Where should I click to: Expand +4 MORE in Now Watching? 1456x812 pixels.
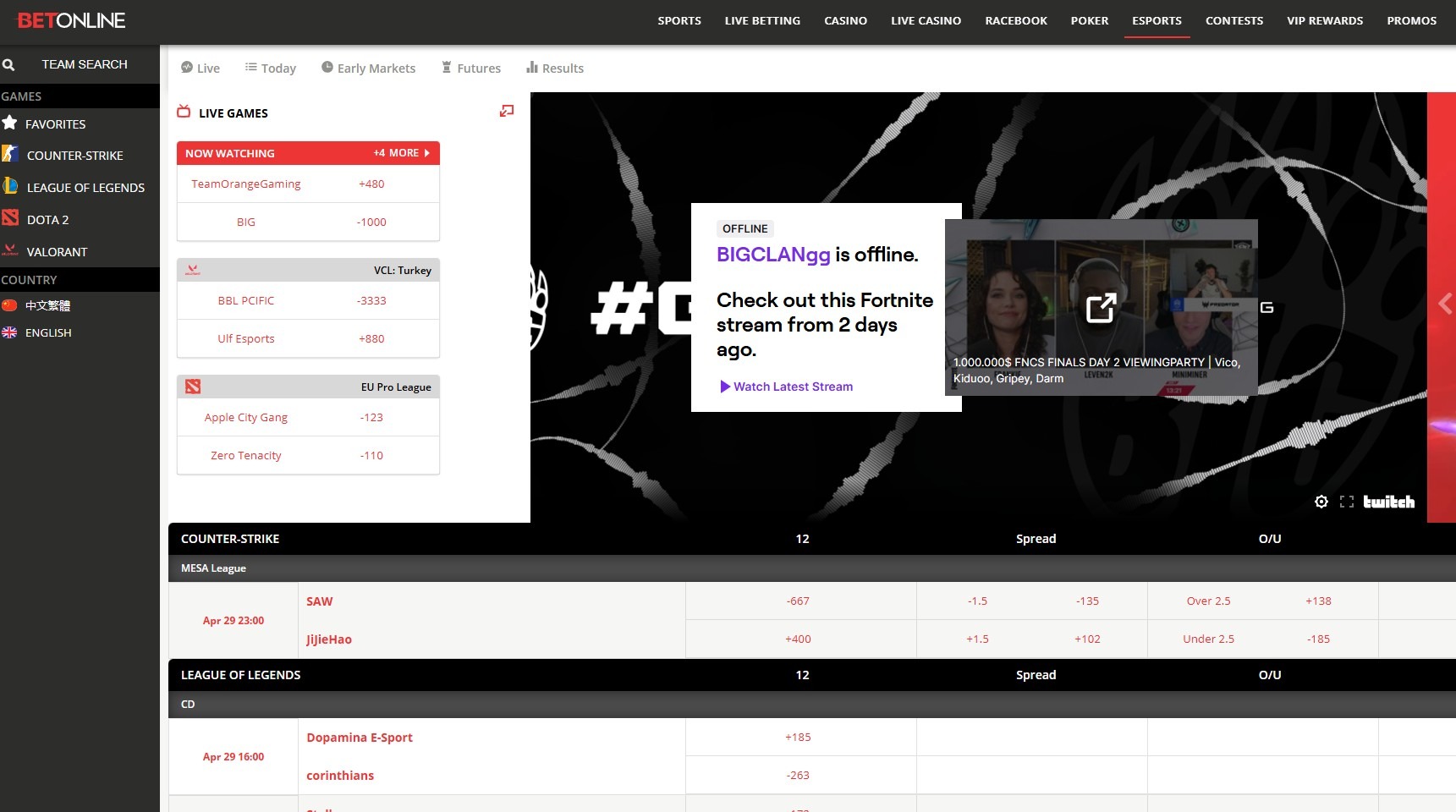pos(402,153)
